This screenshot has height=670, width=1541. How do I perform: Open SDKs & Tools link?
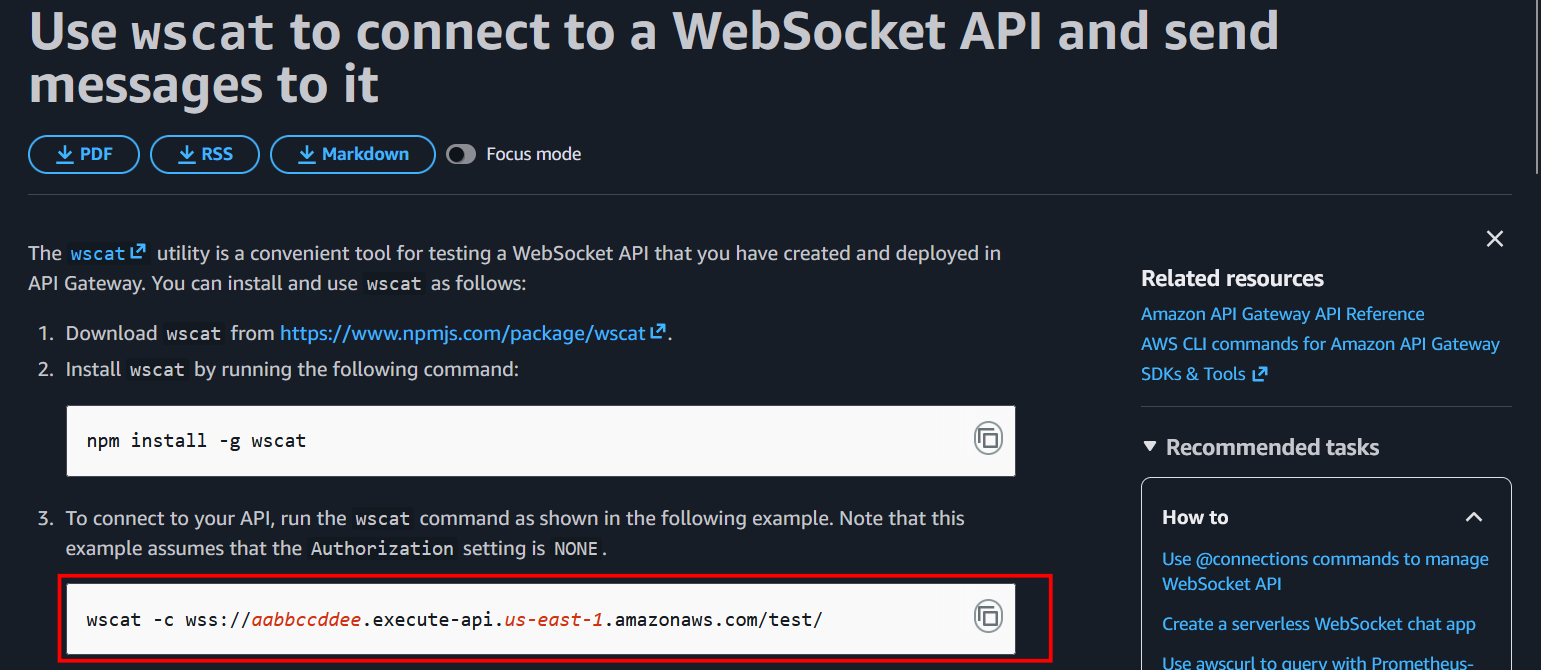tap(1204, 374)
